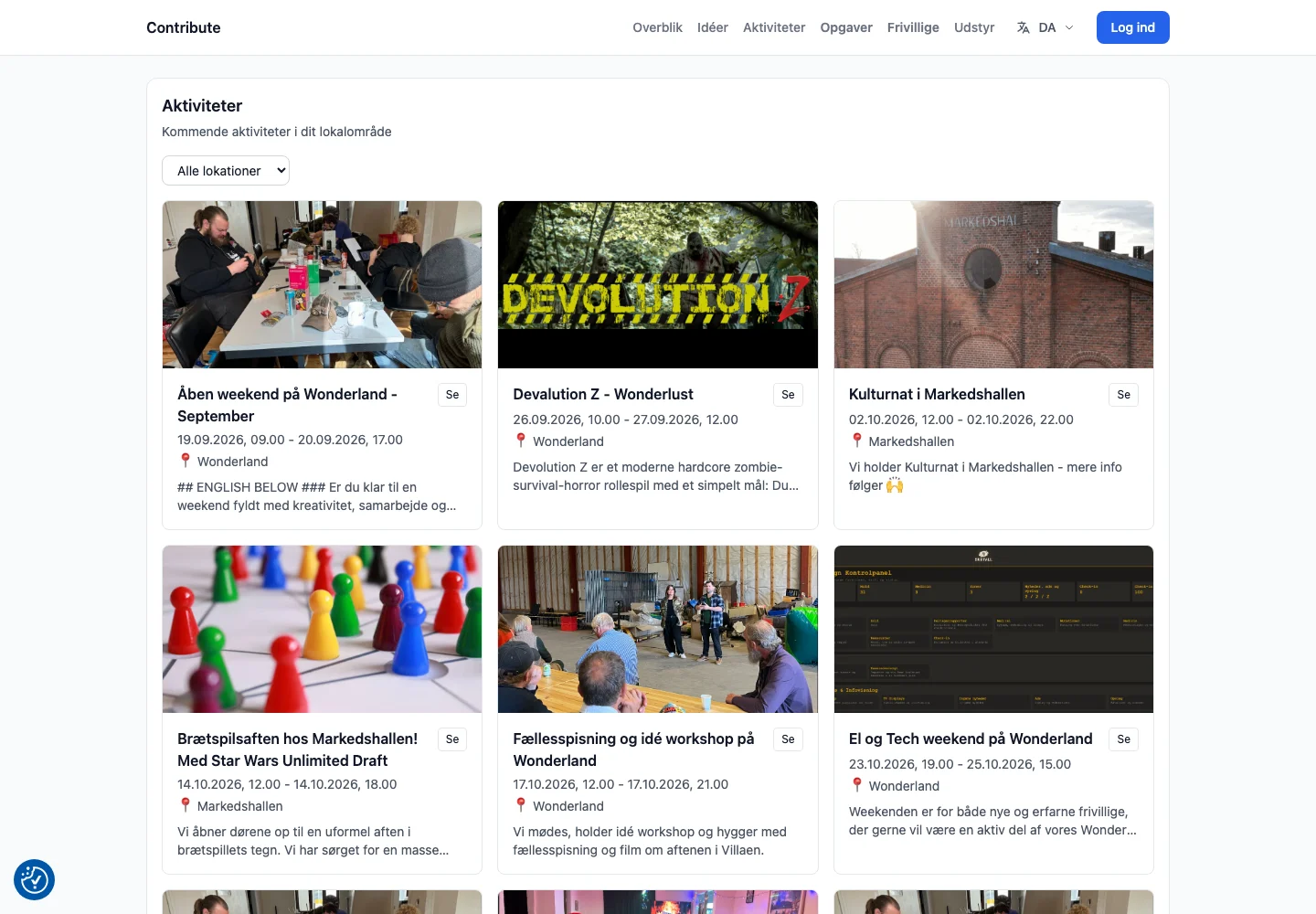
Task: Click Wonderland location under Devalution Z
Action: (568, 441)
